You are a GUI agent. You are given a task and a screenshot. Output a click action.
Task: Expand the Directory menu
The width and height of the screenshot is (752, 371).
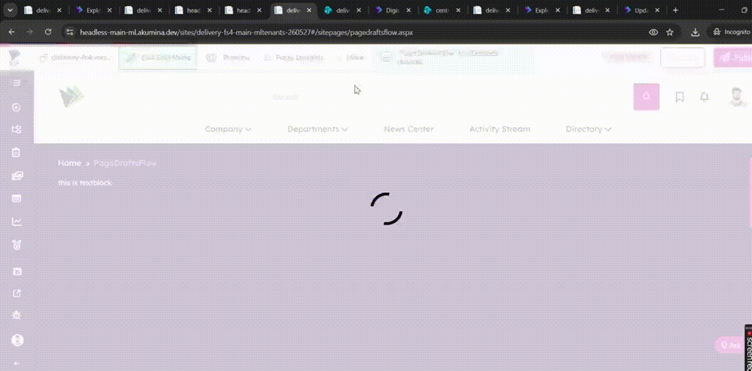(588, 129)
